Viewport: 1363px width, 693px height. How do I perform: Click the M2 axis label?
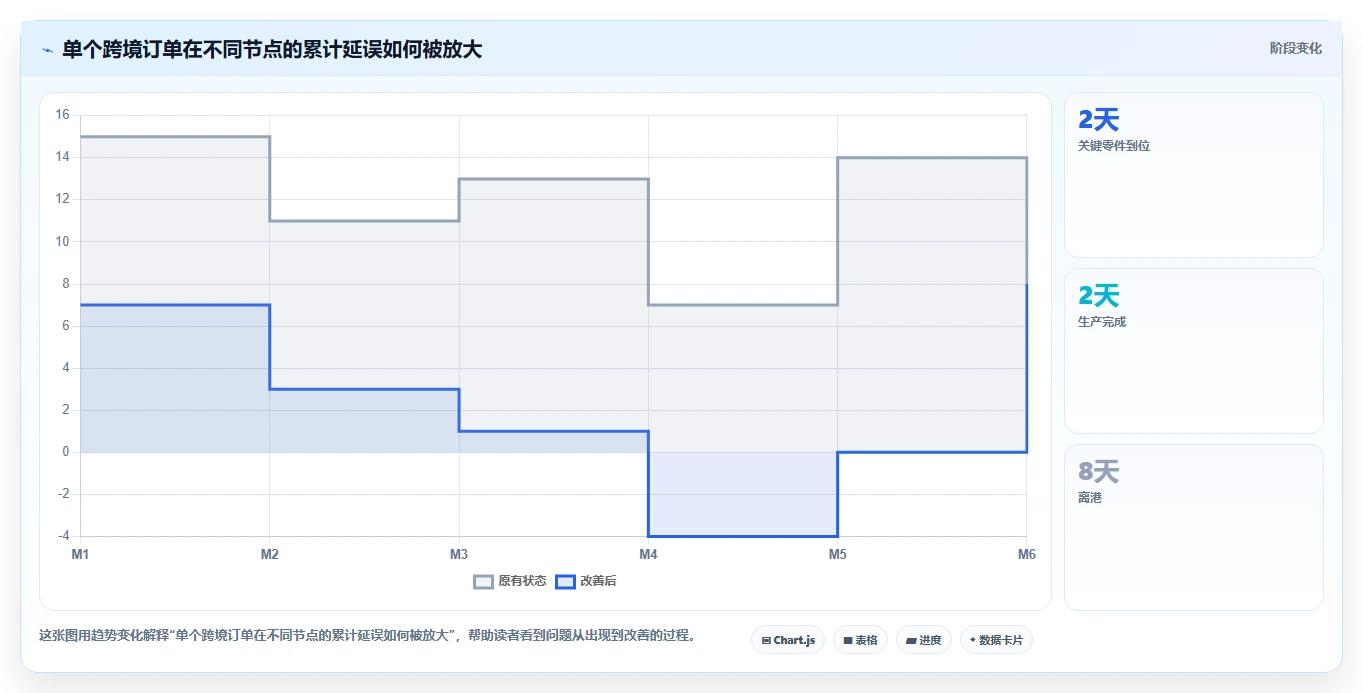tap(269, 554)
